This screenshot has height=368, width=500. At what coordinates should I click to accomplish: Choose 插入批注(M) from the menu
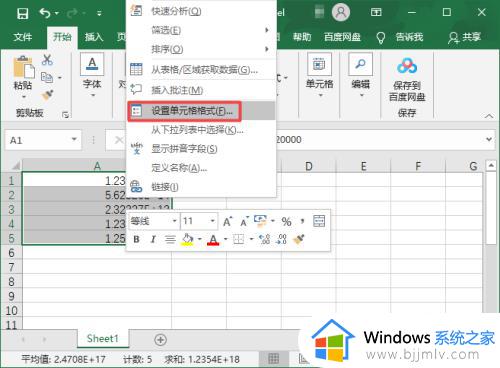pyautogui.click(x=201, y=90)
